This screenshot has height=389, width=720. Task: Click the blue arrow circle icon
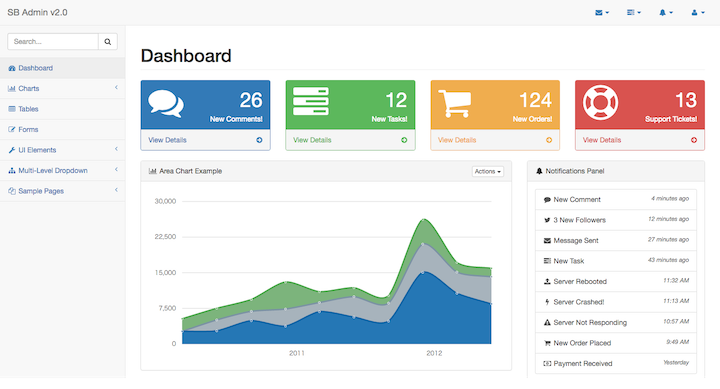pos(259,140)
